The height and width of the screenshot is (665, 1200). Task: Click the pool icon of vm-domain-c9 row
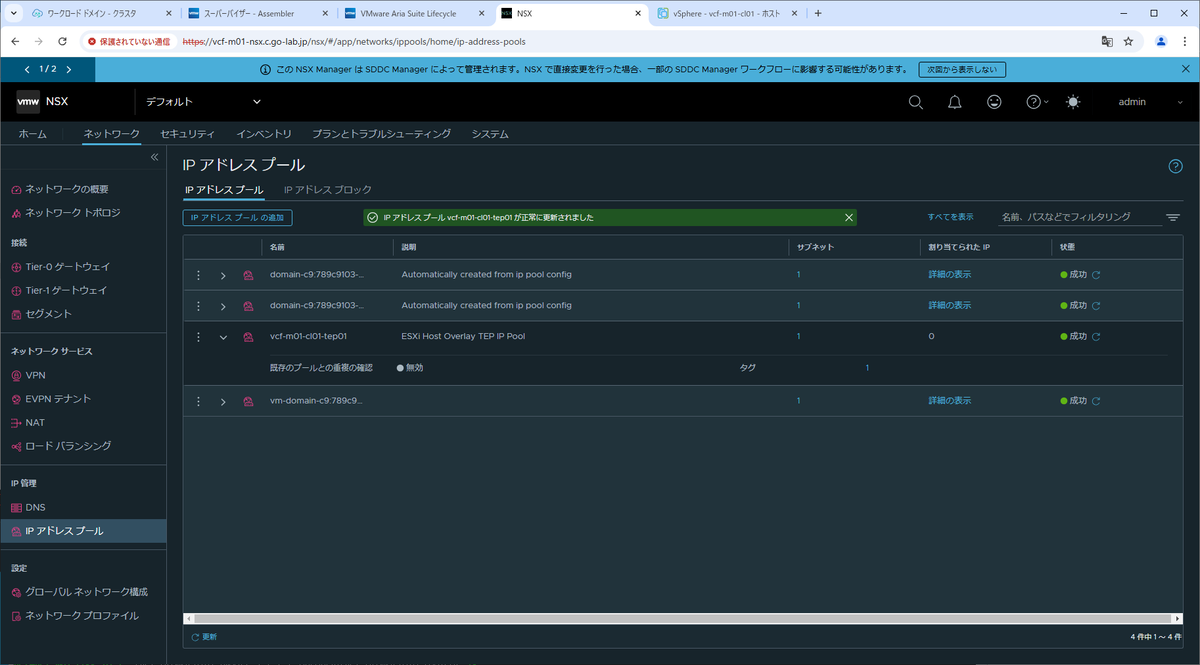click(x=248, y=401)
